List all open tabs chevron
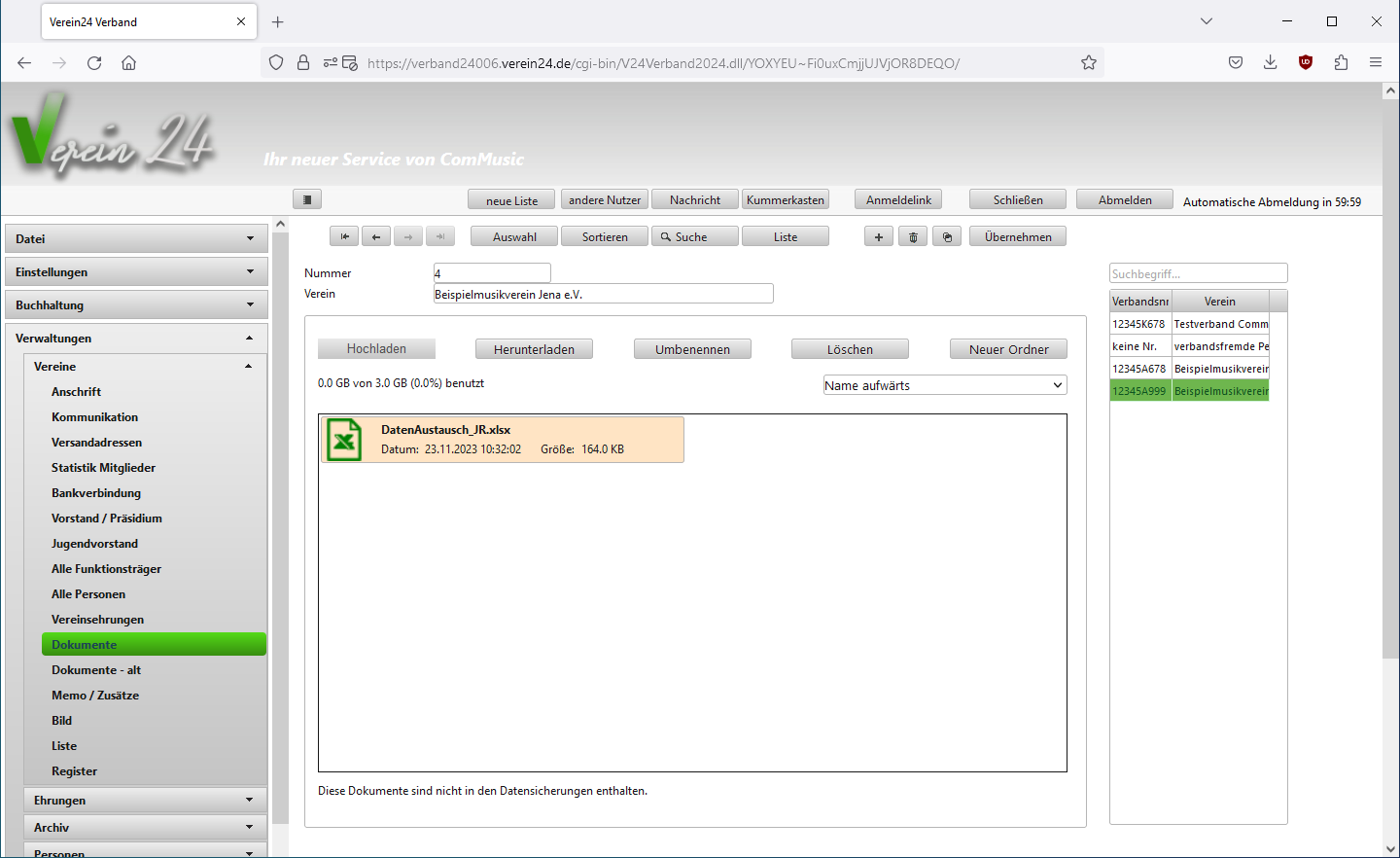This screenshot has width=1400, height=858. click(1207, 21)
